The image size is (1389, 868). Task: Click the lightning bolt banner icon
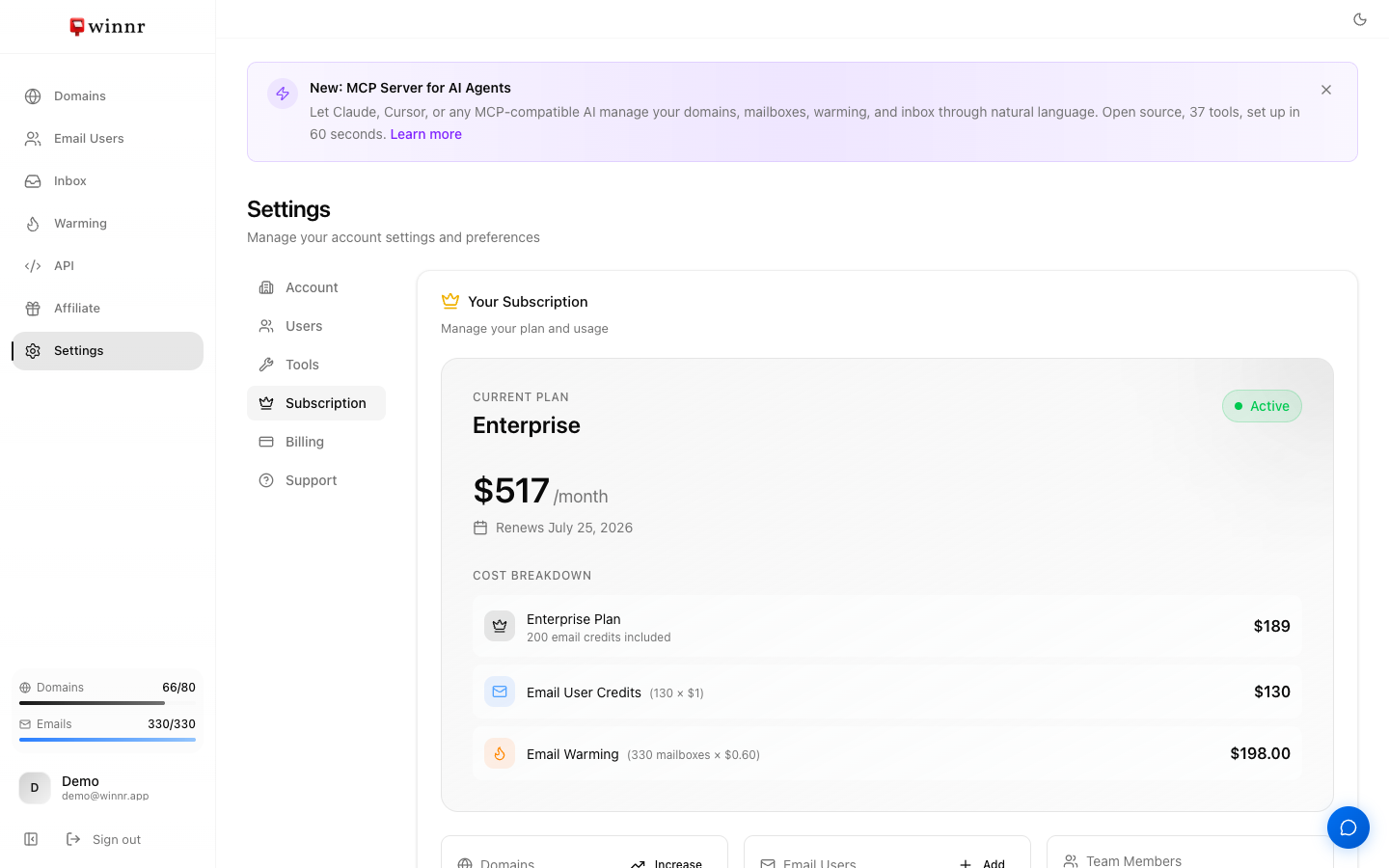pyautogui.click(x=283, y=94)
